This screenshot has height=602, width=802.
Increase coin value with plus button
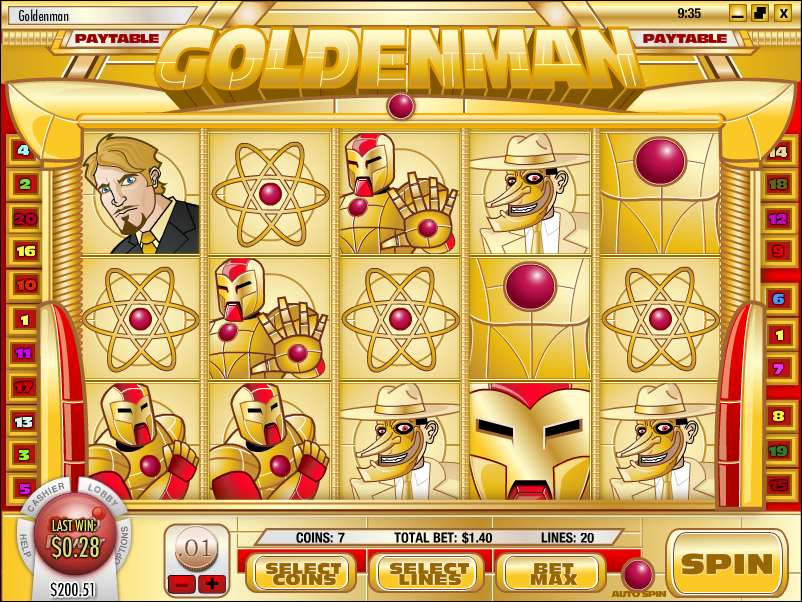click(x=212, y=584)
